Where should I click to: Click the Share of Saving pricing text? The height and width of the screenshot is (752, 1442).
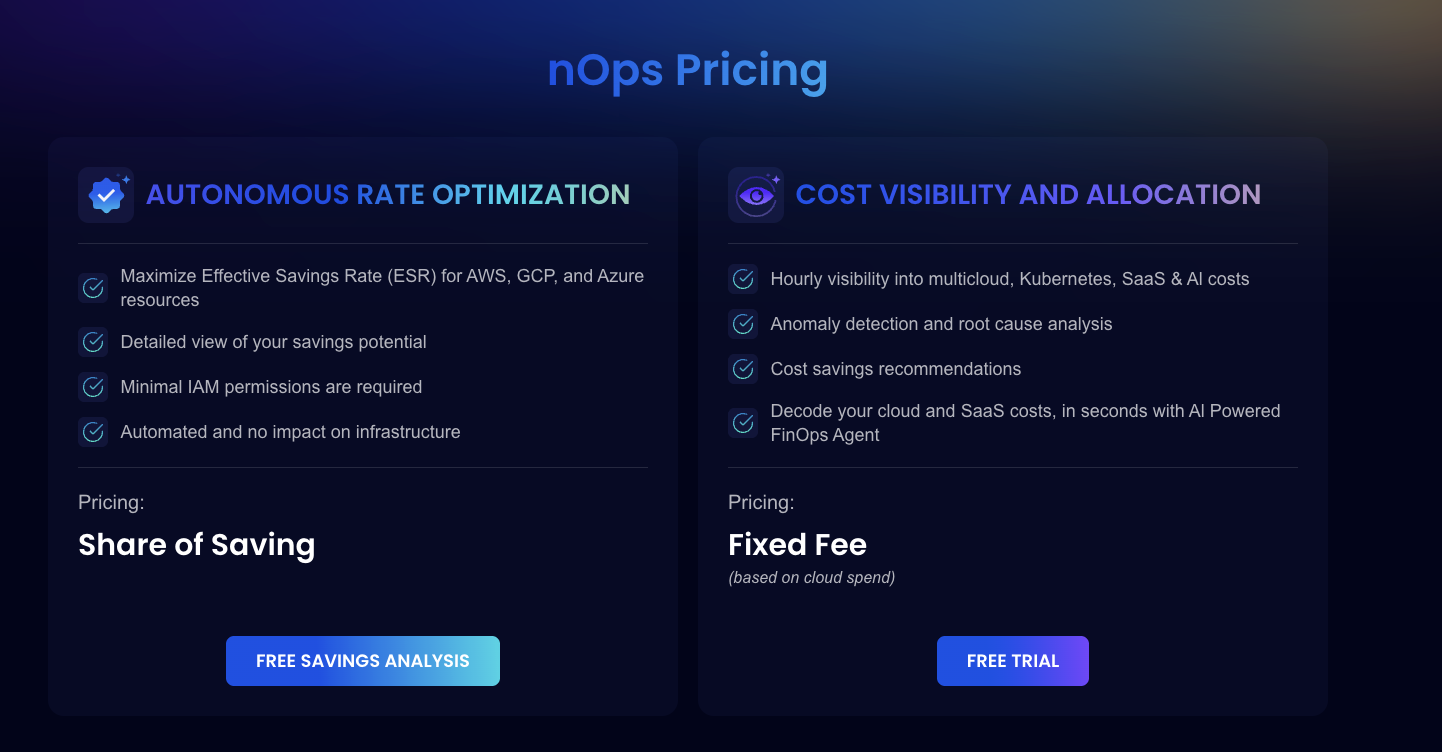point(197,545)
